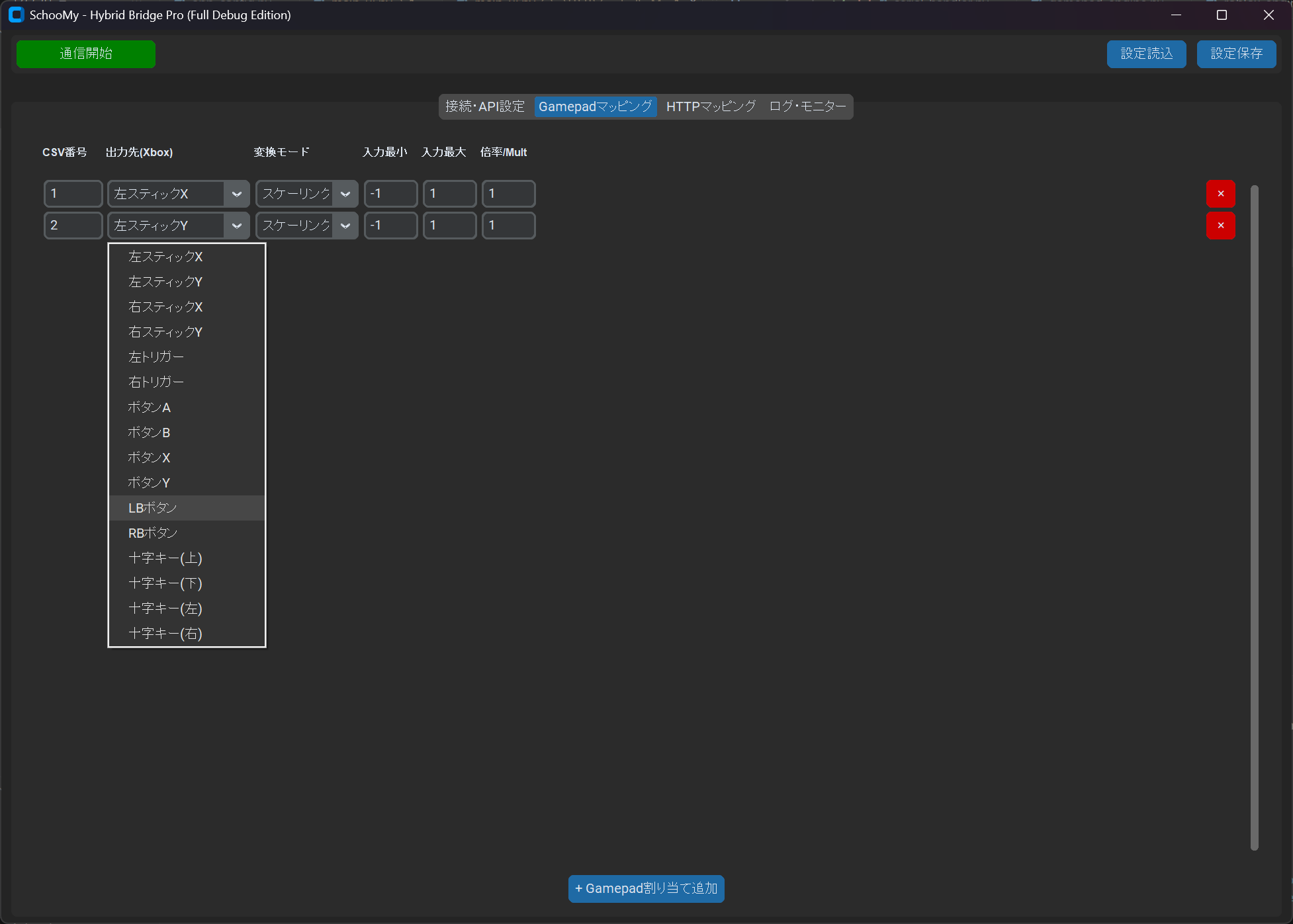
Task: Delete the CSV 1 mapping row
Action: tap(1220, 194)
